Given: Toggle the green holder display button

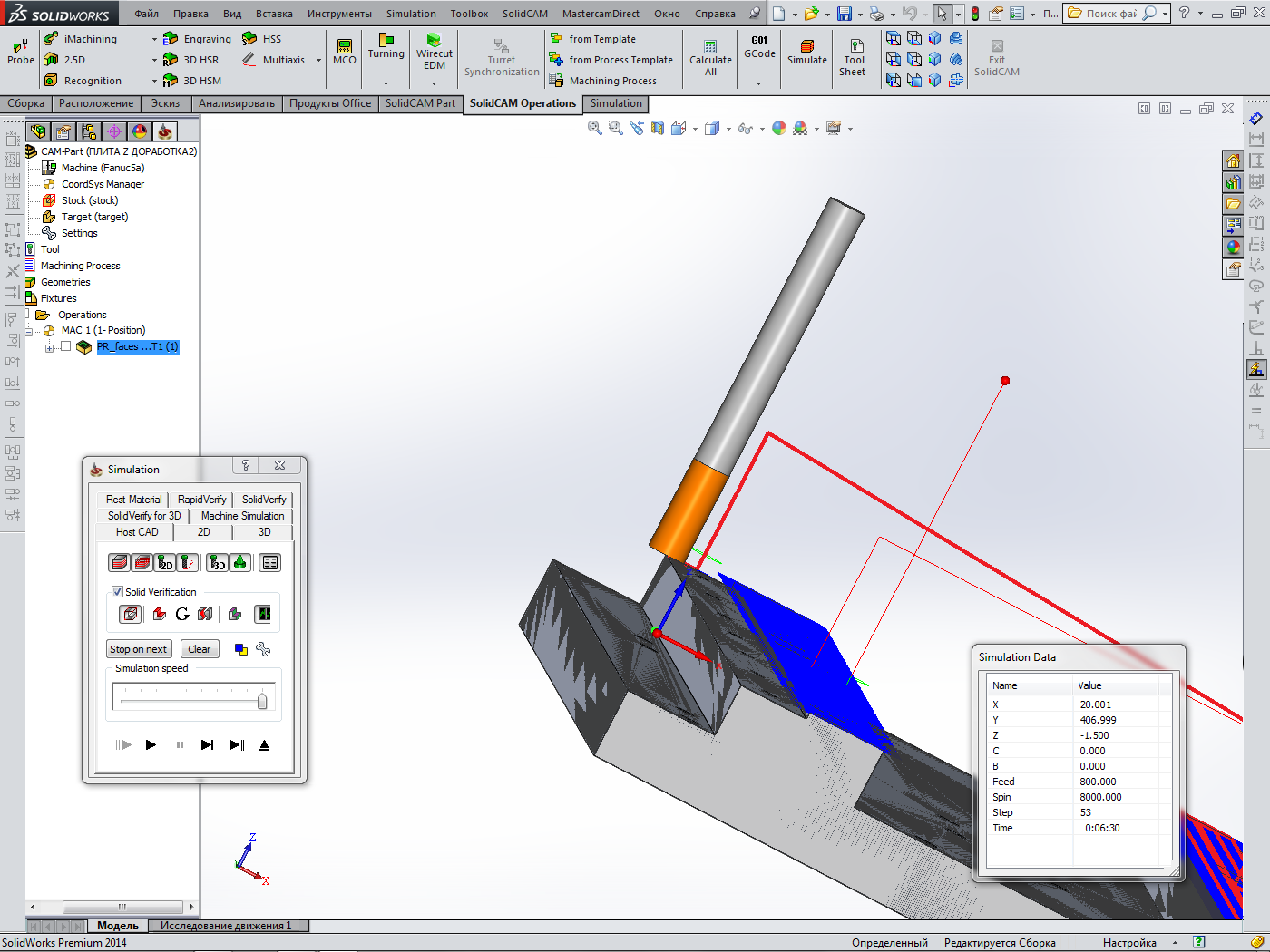Looking at the screenshot, I should click(x=239, y=563).
